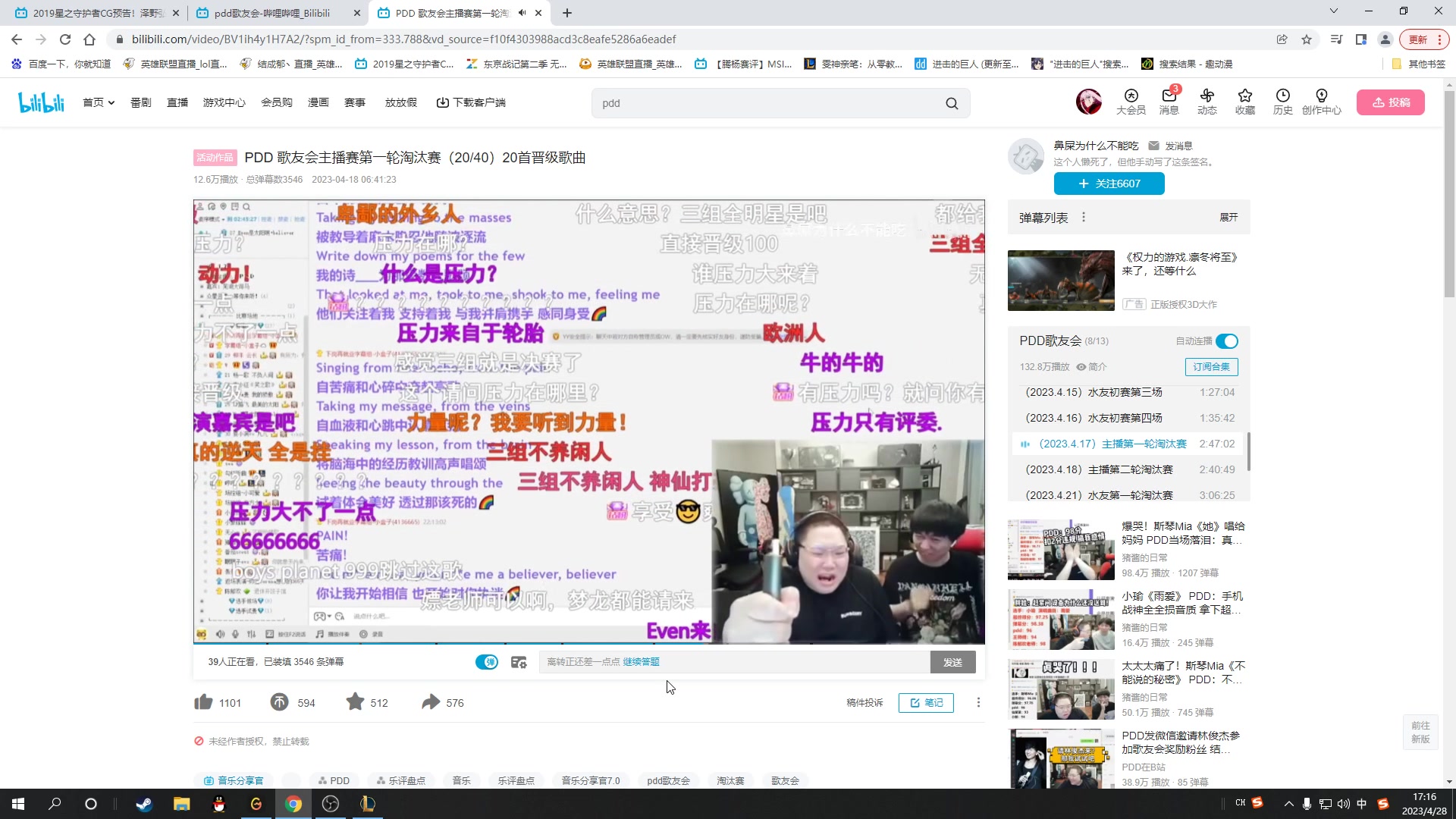Click the share arrow icon showing 576

point(430,702)
